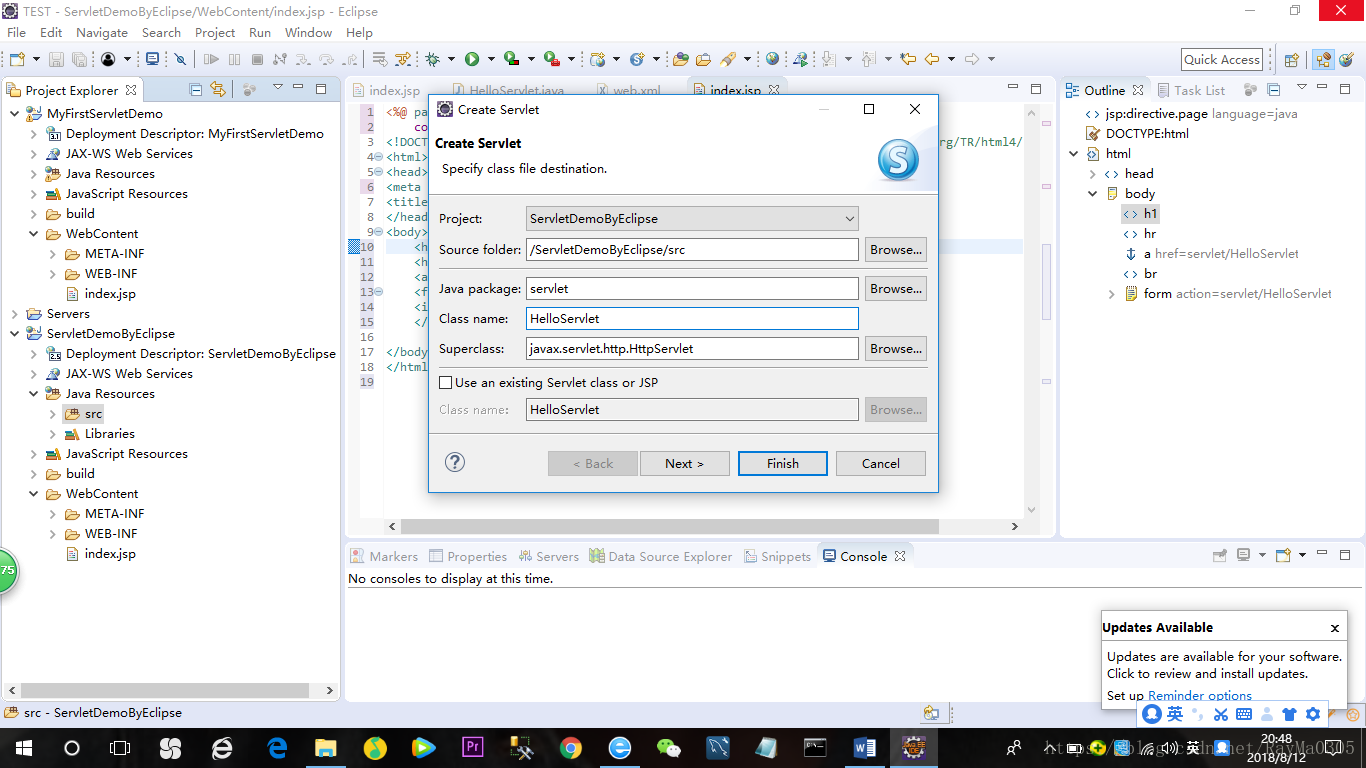Collapse All in Project Explorer
This screenshot has height=768, width=1366.
click(x=196, y=89)
